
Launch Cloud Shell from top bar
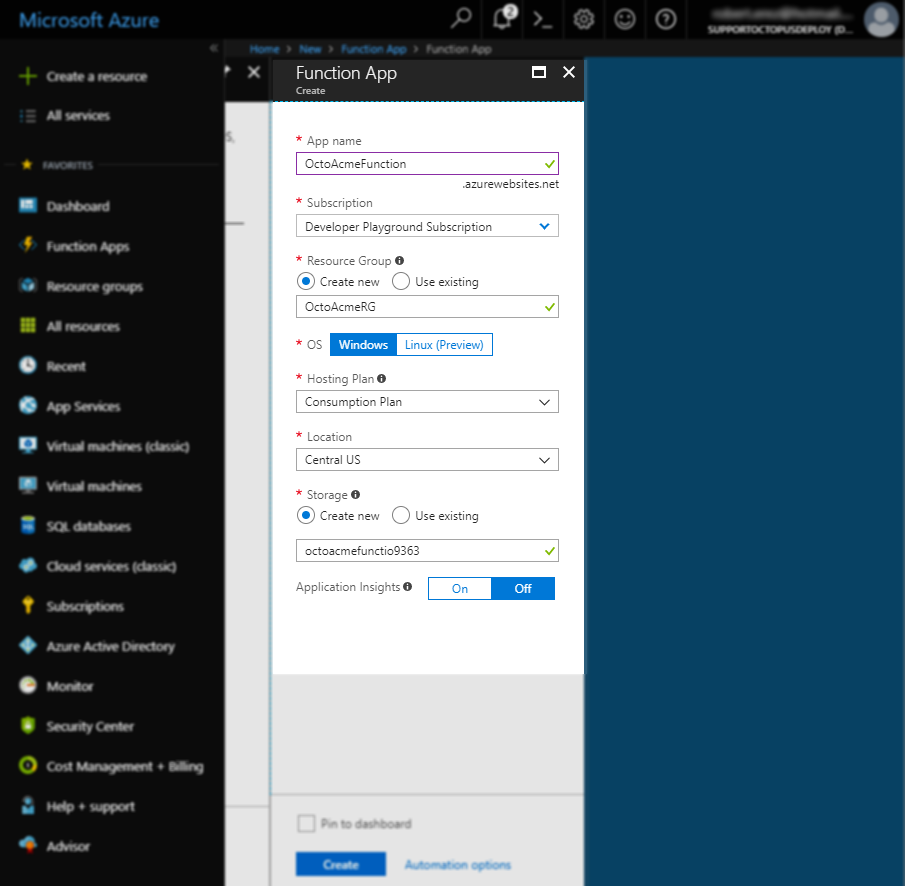[x=543, y=19]
